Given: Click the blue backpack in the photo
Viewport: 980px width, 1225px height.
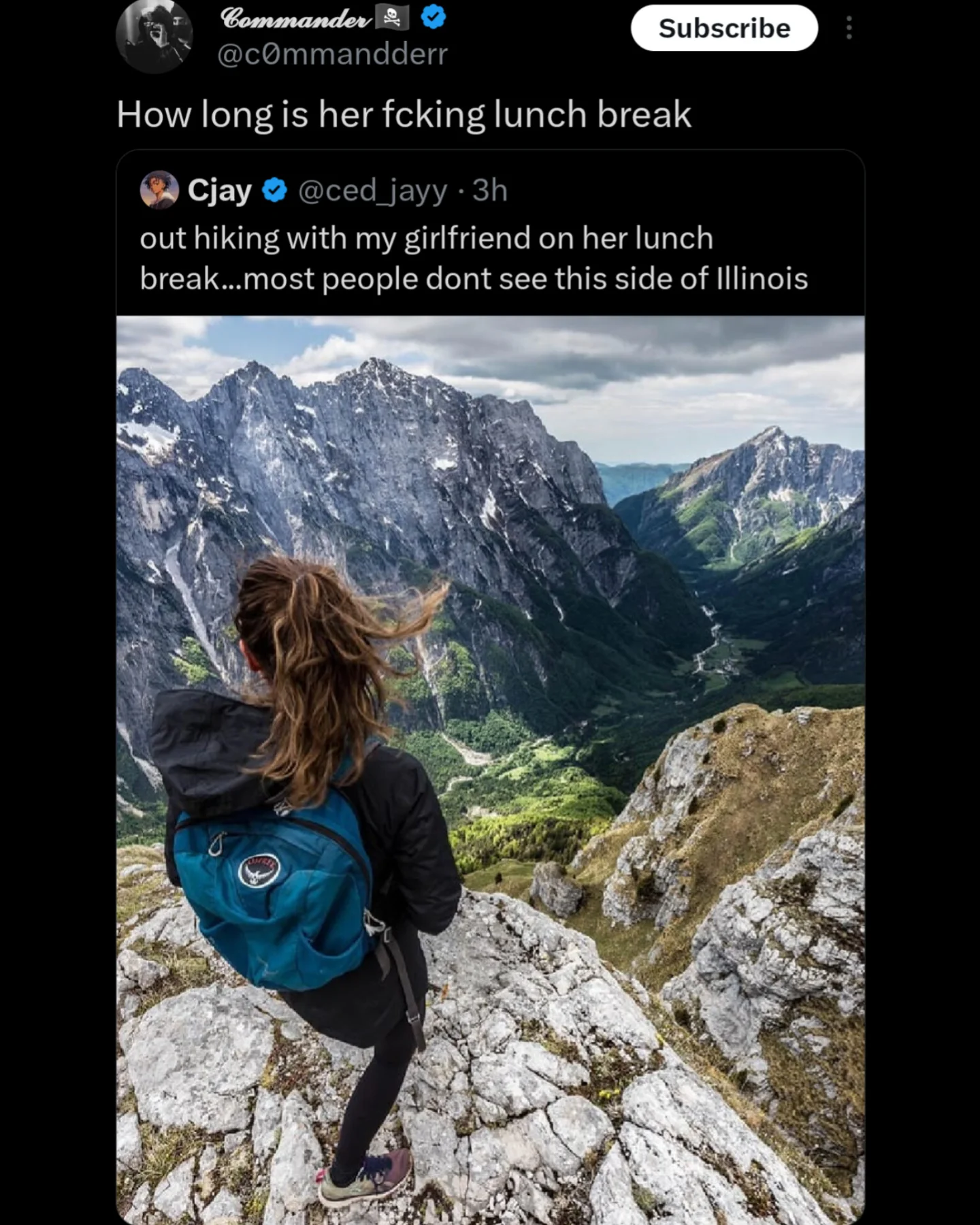Looking at the screenshot, I should pyautogui.click(x=272, y=898).
